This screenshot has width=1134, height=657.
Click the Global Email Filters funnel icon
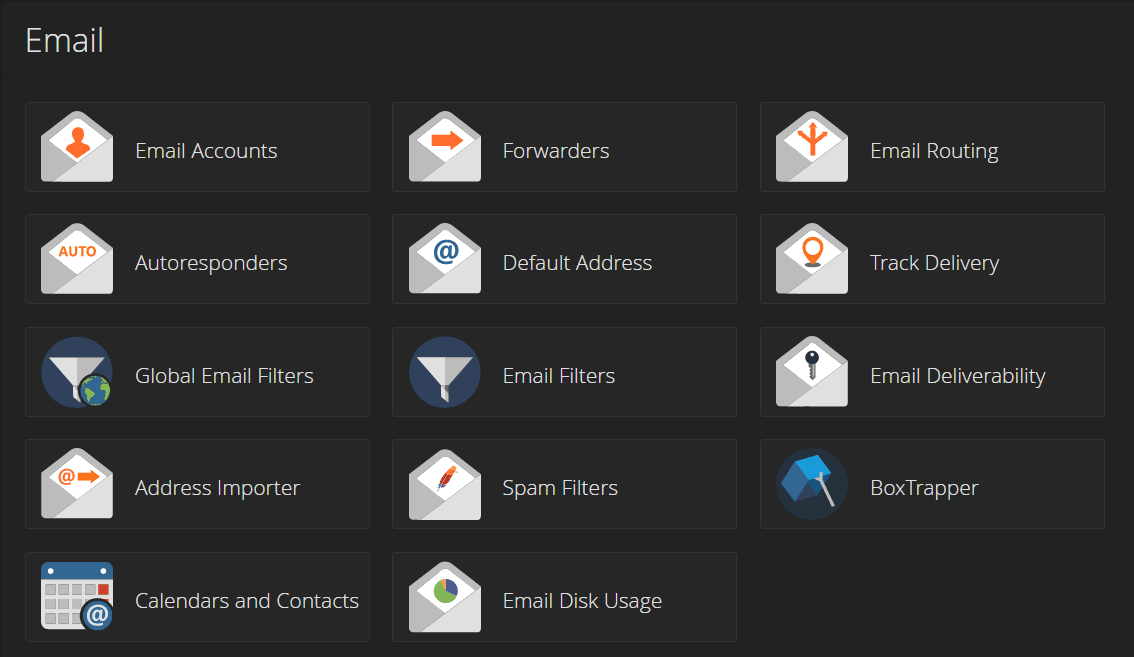[77, 372]
